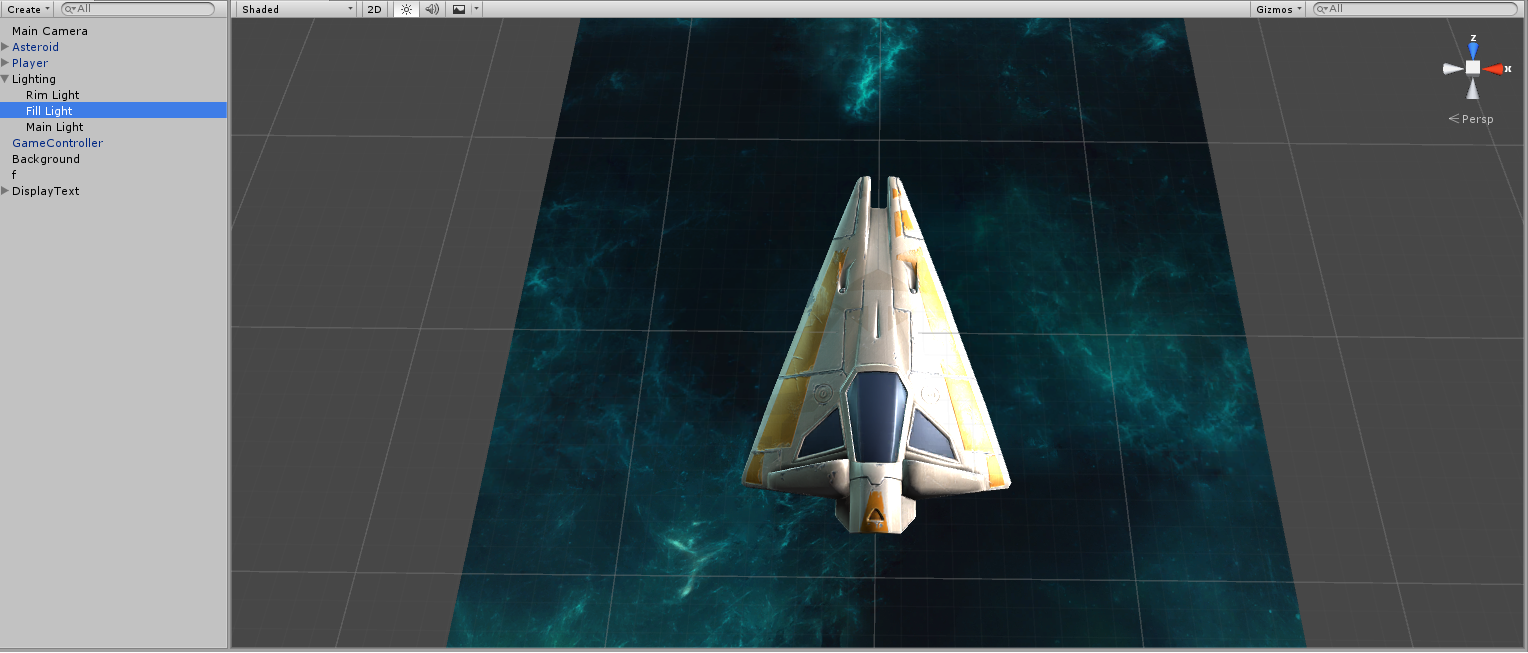Click the Hierarchy search field
The width and height of the screenshot is (1528, 653).
[138, 9]
